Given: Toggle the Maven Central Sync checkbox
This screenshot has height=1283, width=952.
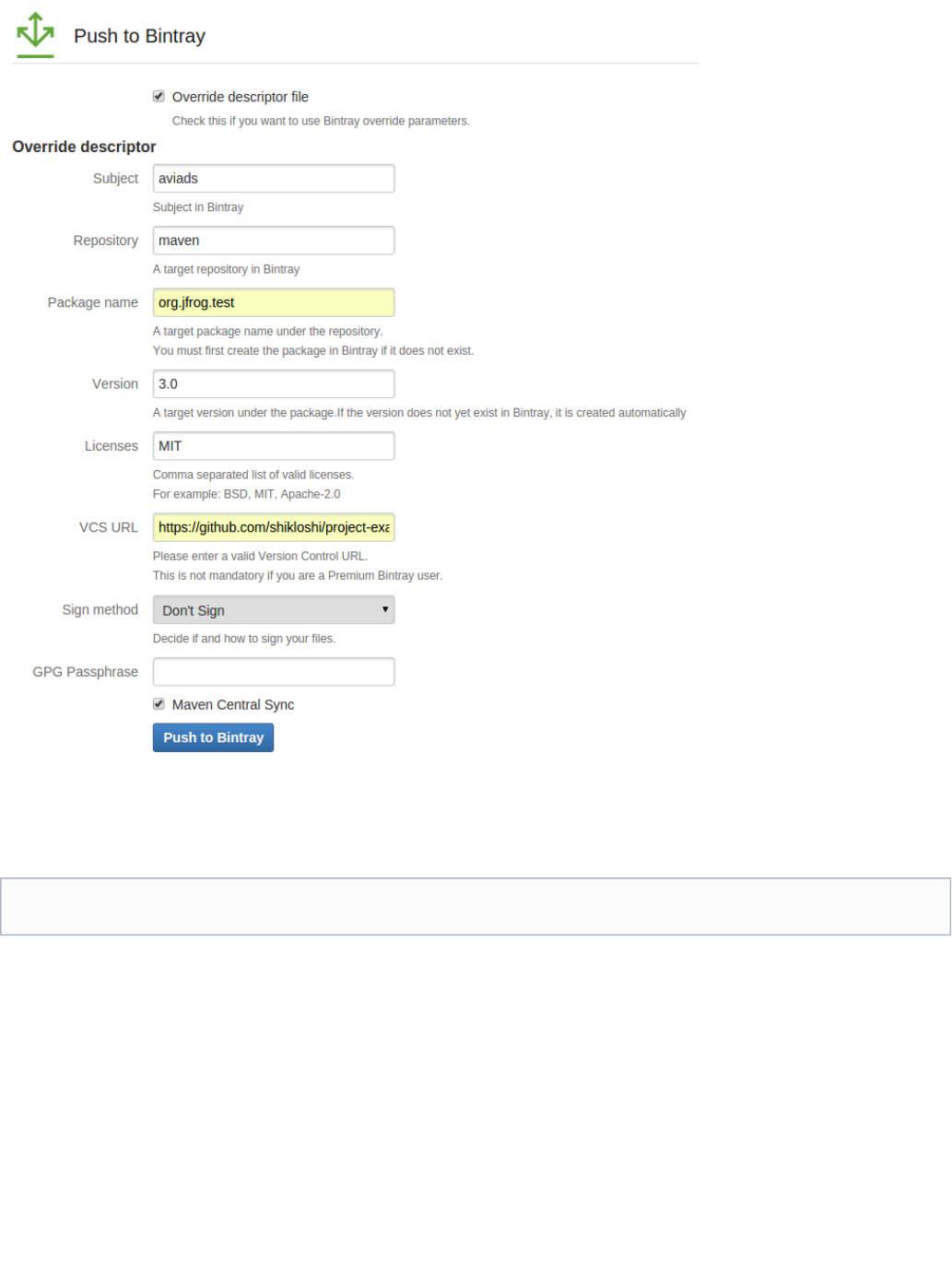Looking at the screenshot, I should point(159,704).
